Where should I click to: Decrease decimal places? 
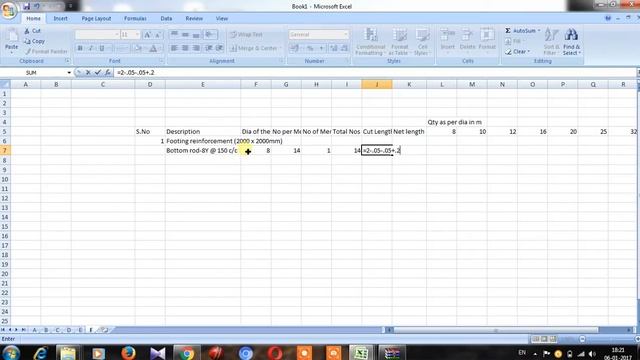(344, 48)
